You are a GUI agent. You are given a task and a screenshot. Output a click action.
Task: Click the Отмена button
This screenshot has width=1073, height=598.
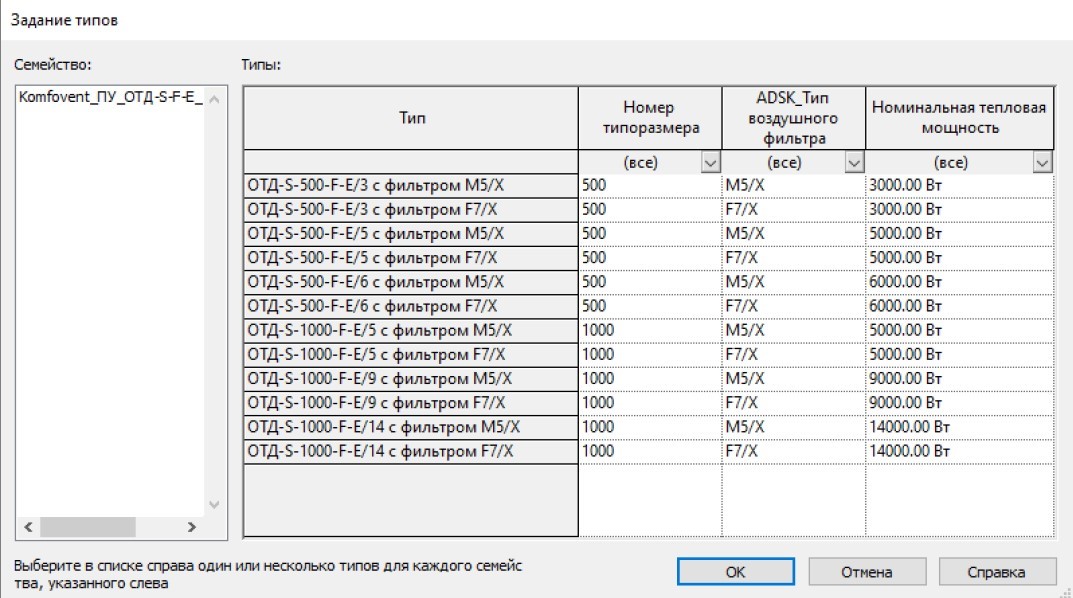pyautogui.click(x=867, y=572)
